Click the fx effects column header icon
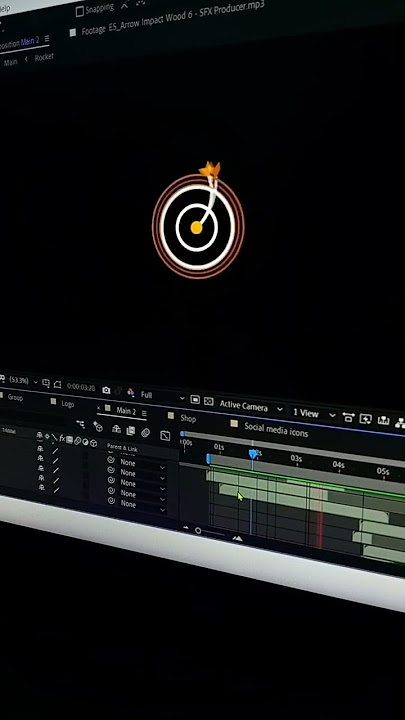 [62, 439]
